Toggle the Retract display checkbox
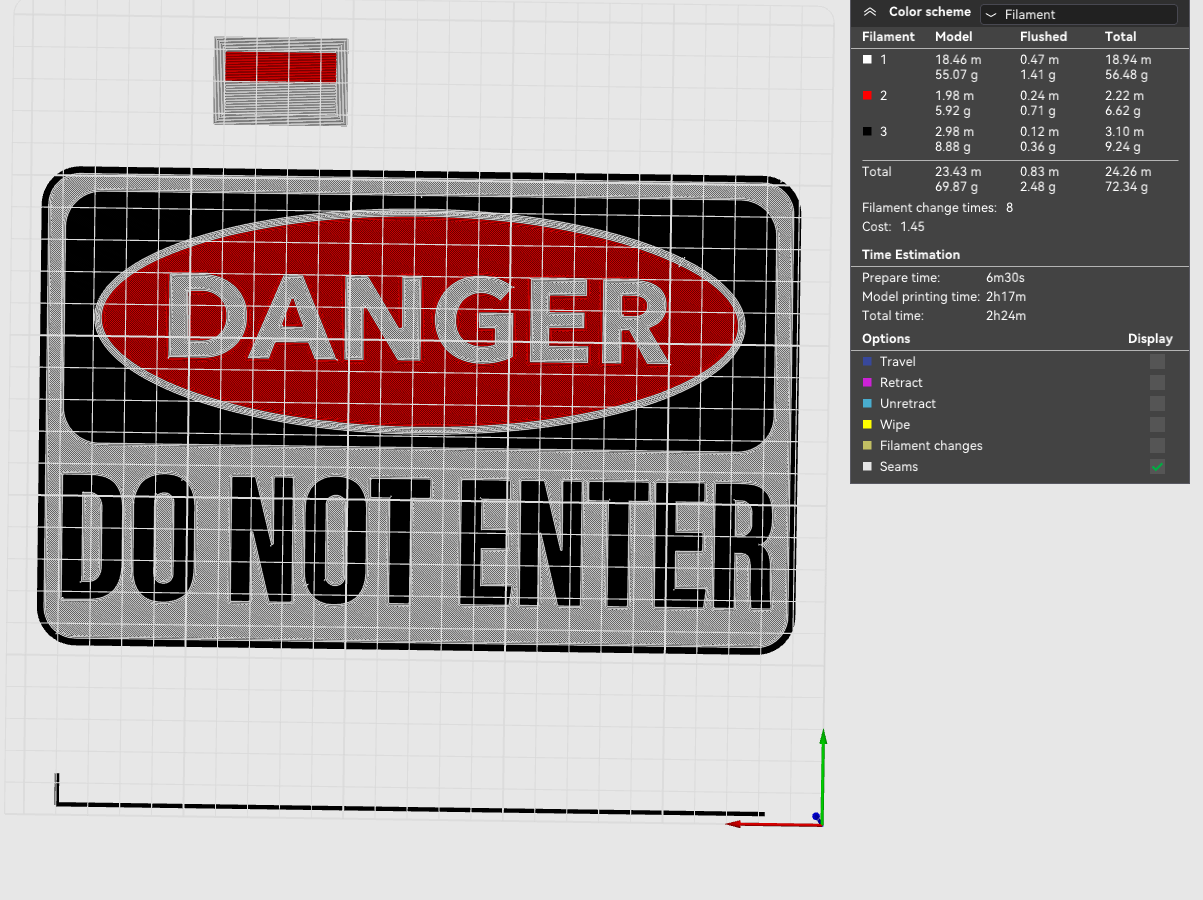This screenshot has width=1203, height=900. [1157, 382]
